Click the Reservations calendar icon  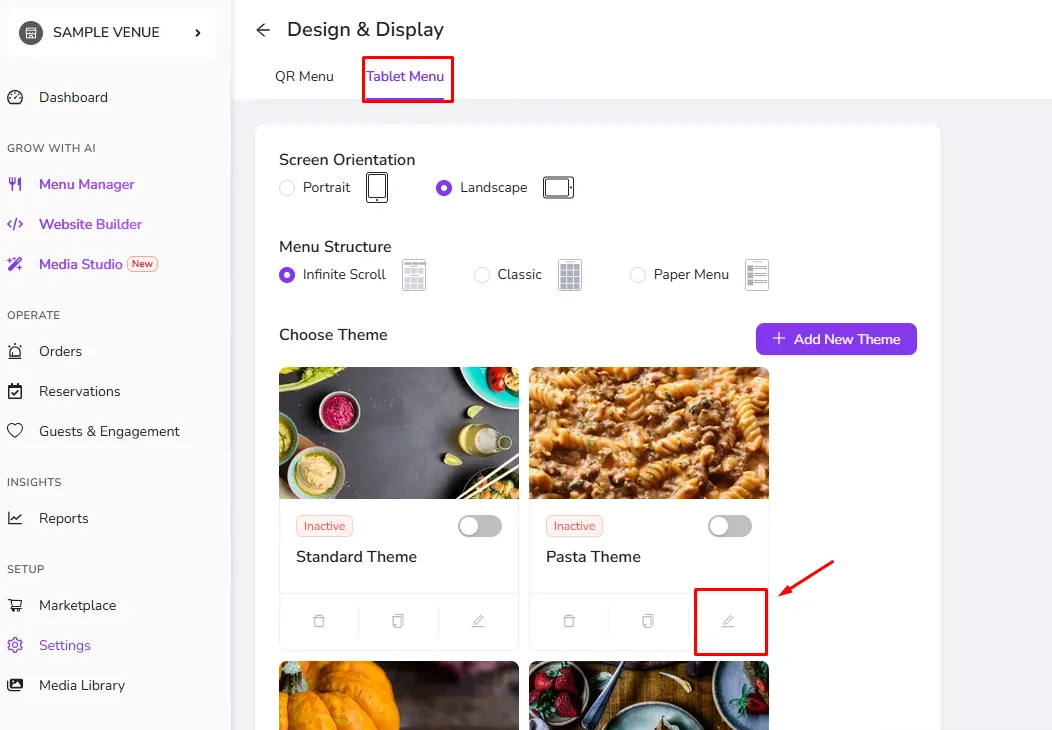pyautogui.click(x=15, y=391)
